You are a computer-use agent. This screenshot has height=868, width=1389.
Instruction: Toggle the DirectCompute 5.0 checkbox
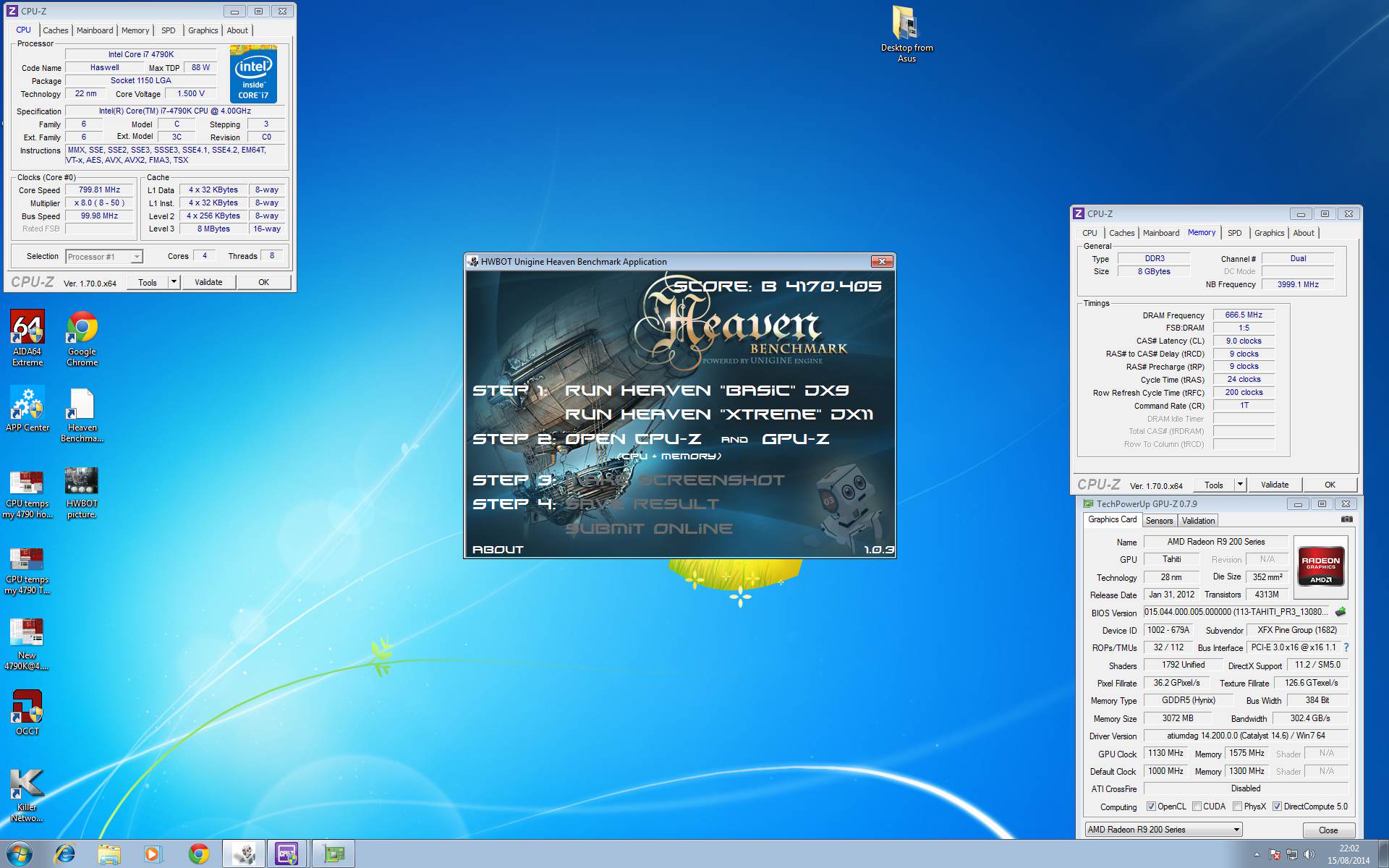[1278, 807]
